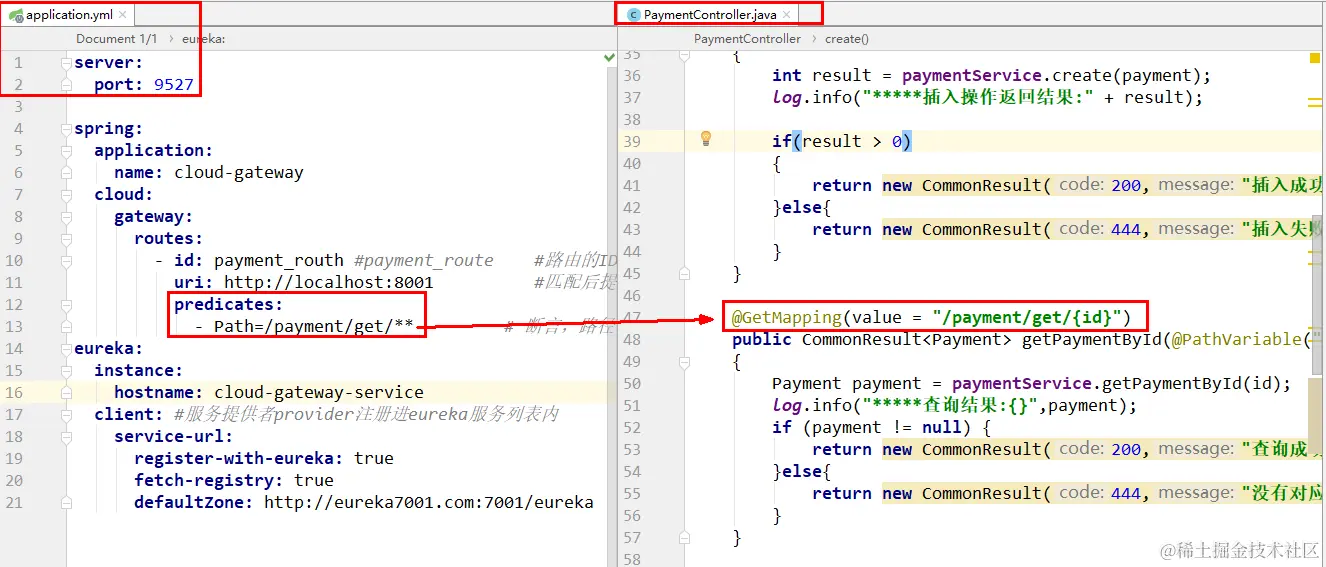Click the 'getPaymentById' method name on line 48
This screenshot has height=567, width=1326.
(1091, 339)
